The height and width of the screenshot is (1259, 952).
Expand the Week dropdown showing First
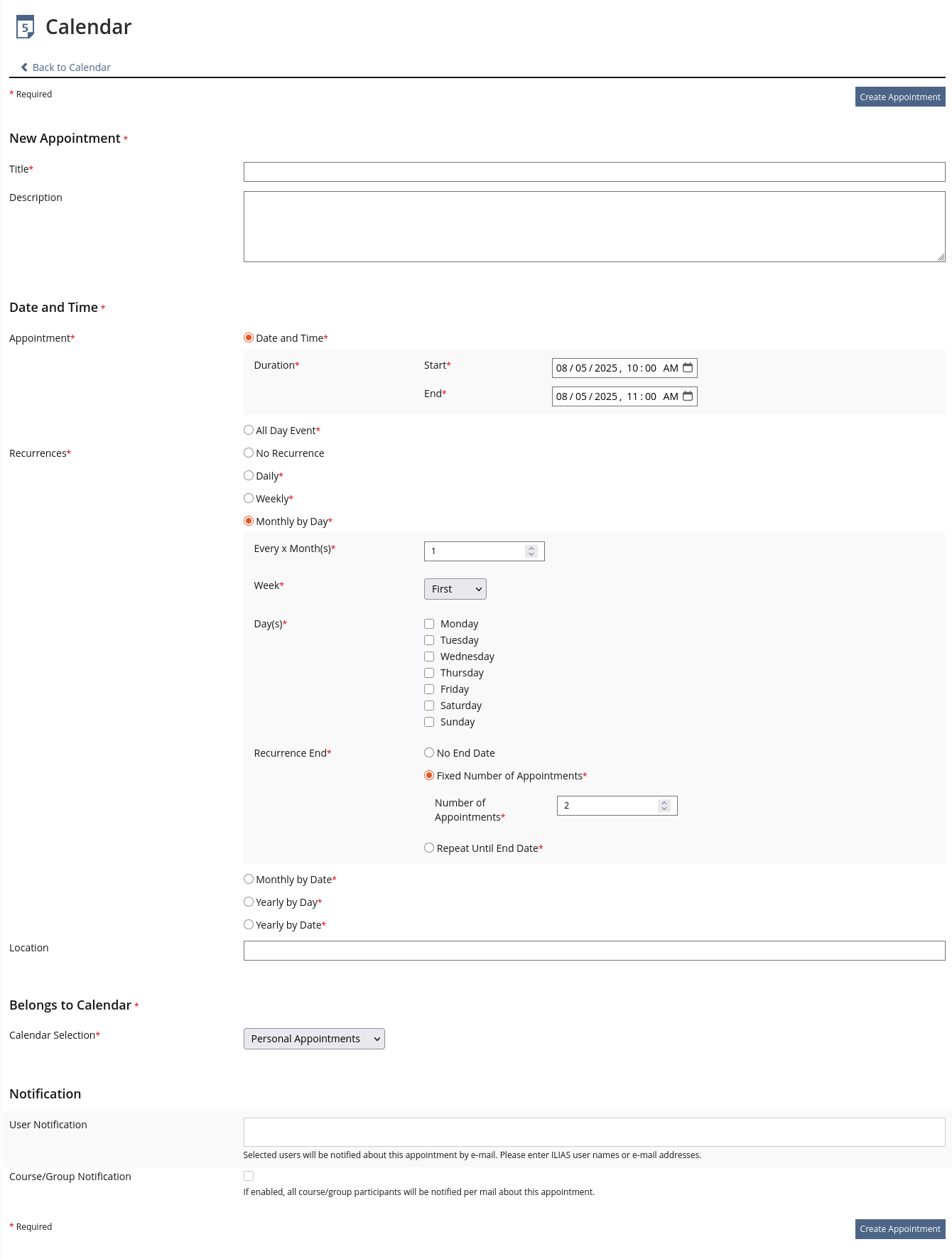(455, 589)
